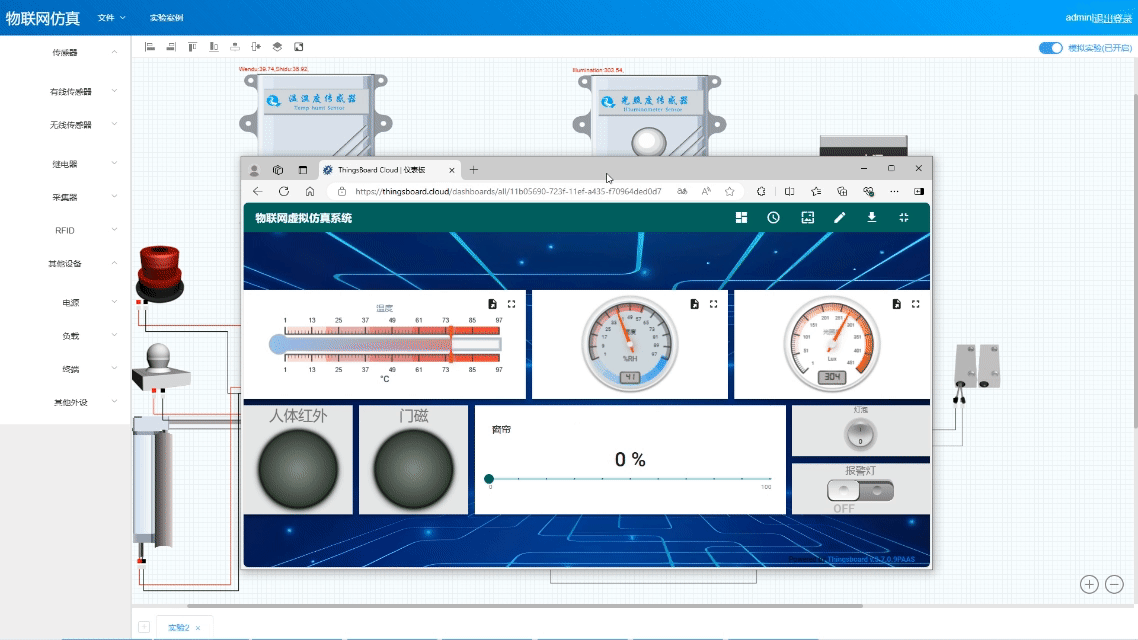Toggle the 灯泡 round knob switch
This screenshot has height=640, width=1138.
860,433
